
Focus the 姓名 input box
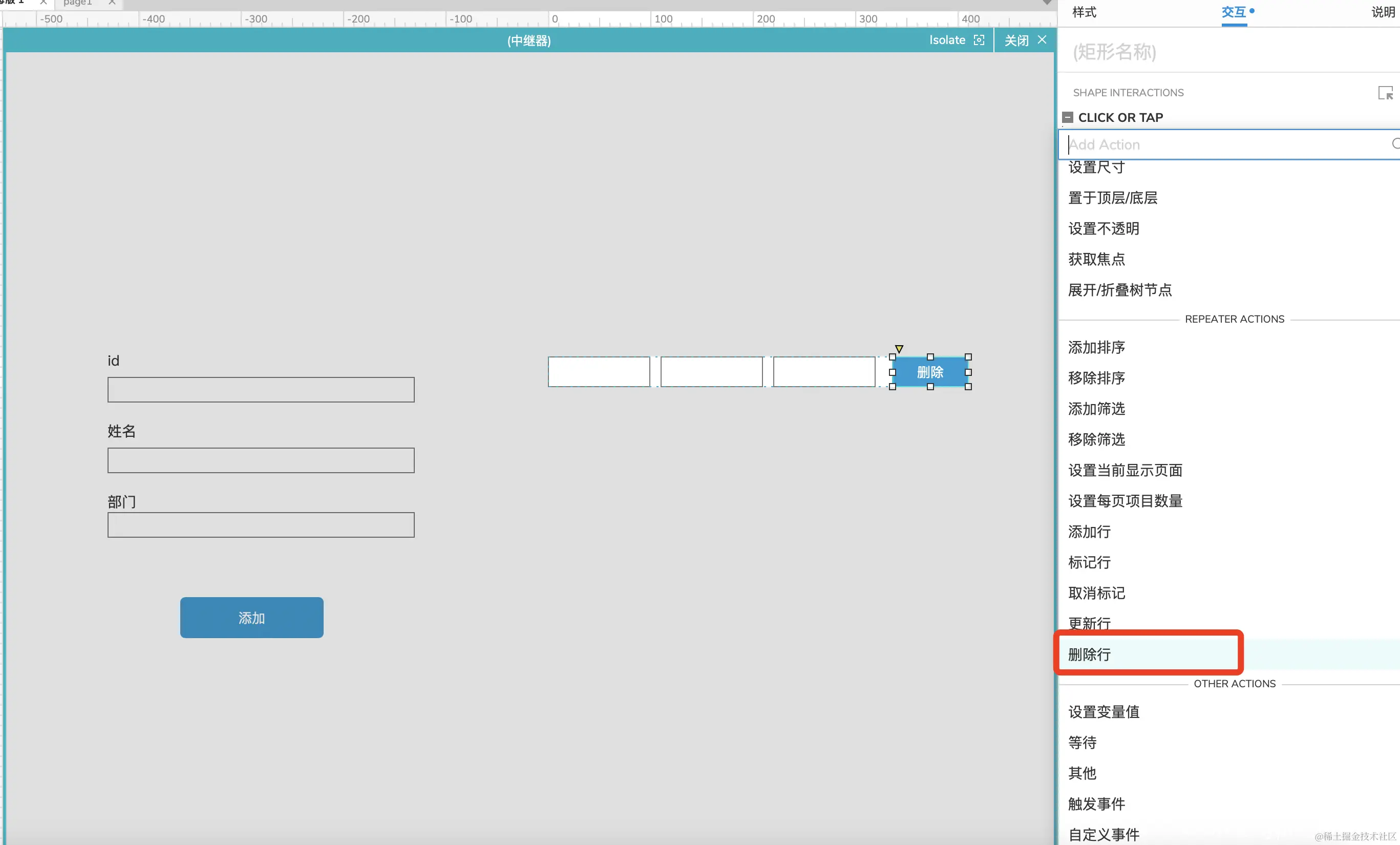coord(261,460)
